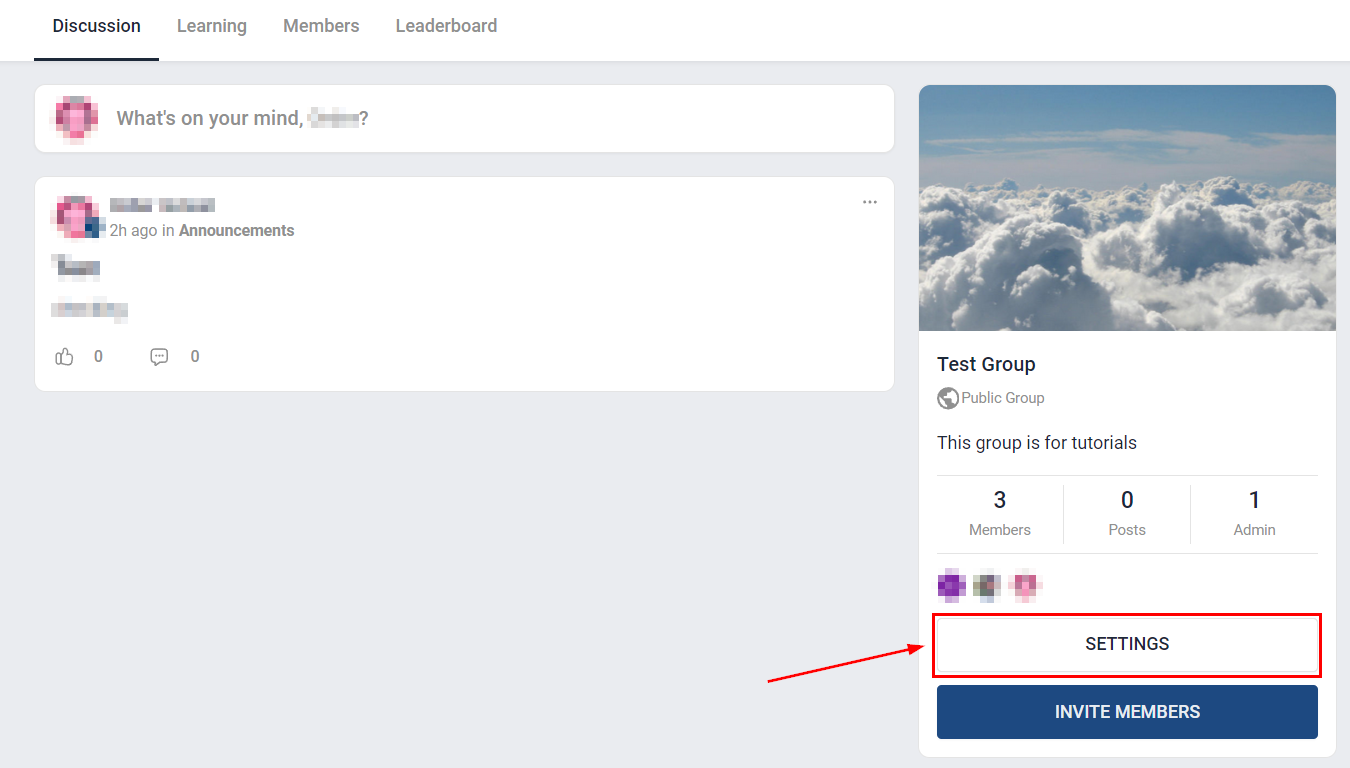
Task: Switch to the Discussion tab
Action: pyautogui.click(x=96, y=26)
